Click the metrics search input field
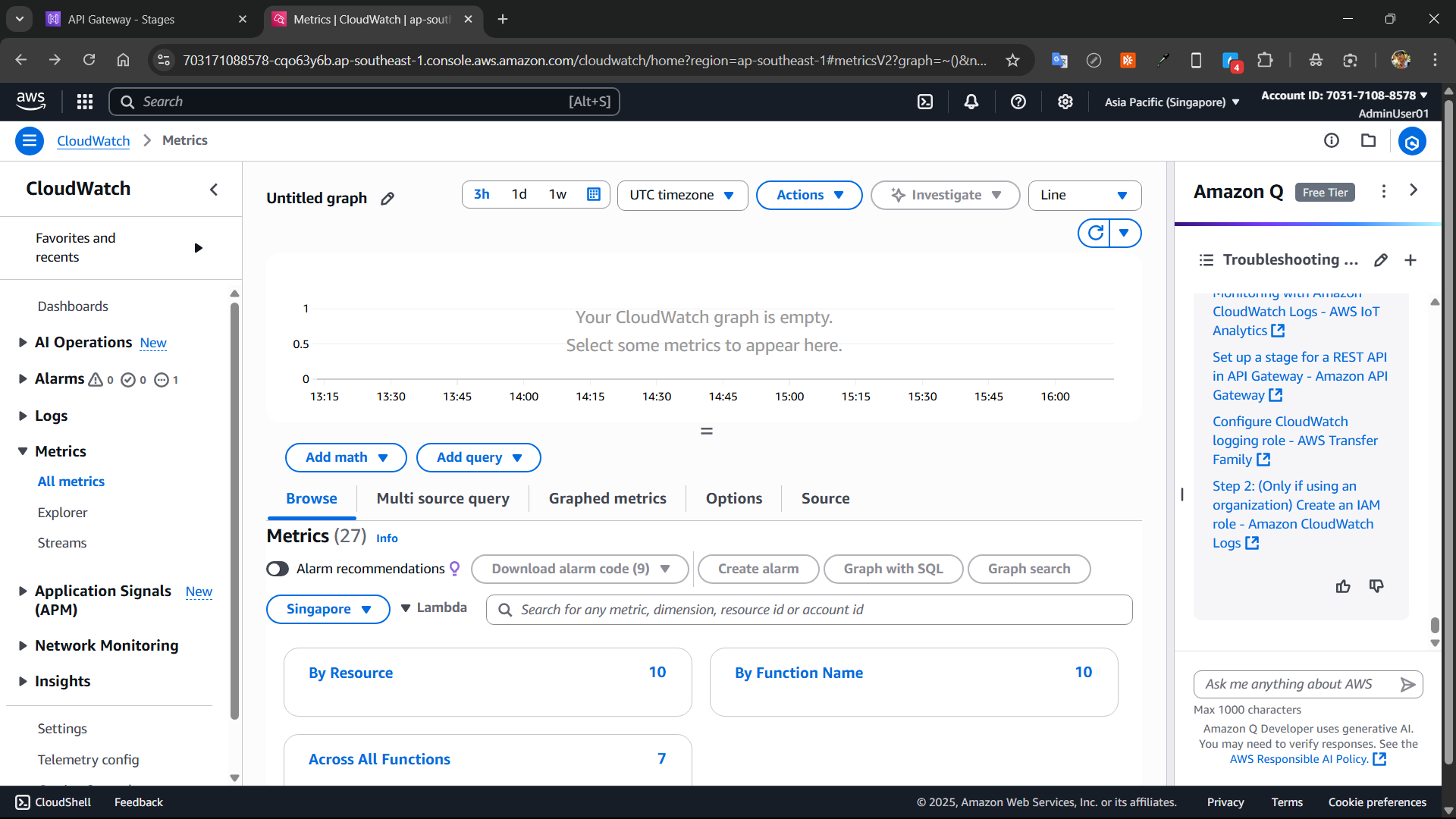This screenshot has height=819, width=1456. coord(809,610)
